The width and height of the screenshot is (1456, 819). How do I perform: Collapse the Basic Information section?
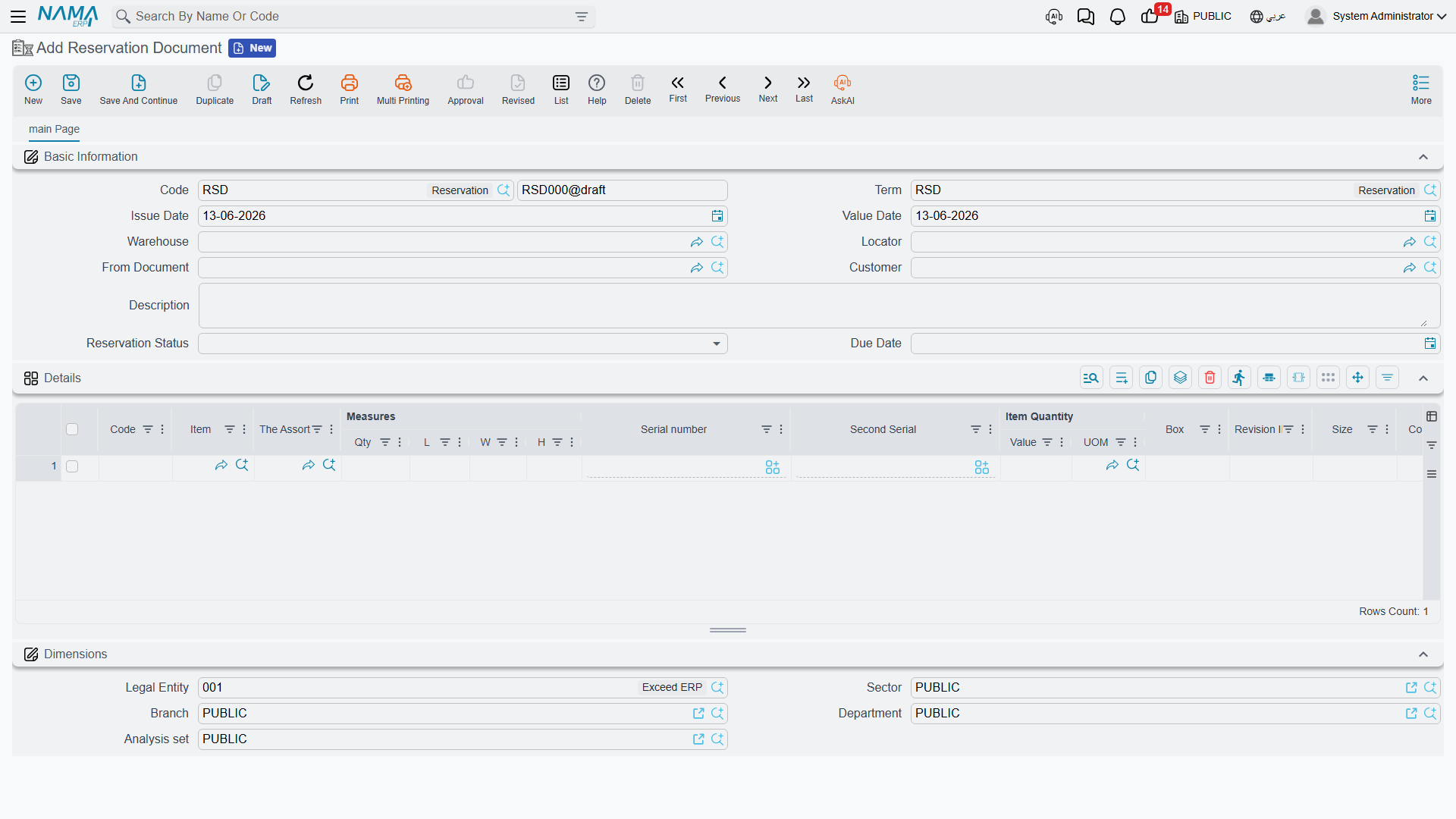(1423, 157)
